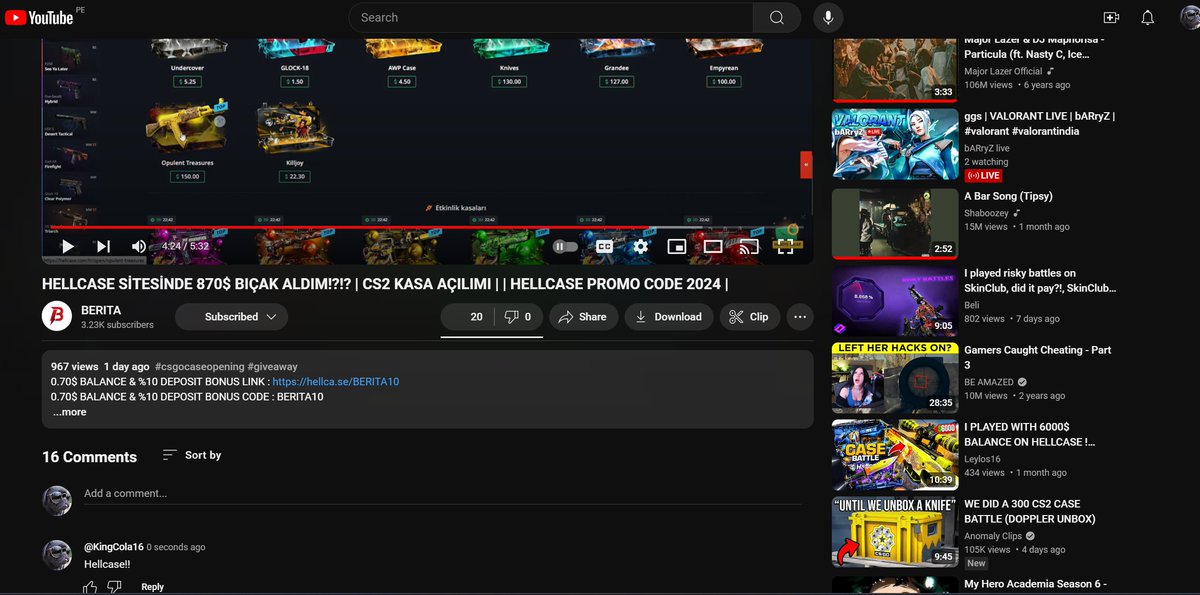The image size is (1200, 595).
Task: Download the video
Action: pyautogui.click(x=668, y=317)
